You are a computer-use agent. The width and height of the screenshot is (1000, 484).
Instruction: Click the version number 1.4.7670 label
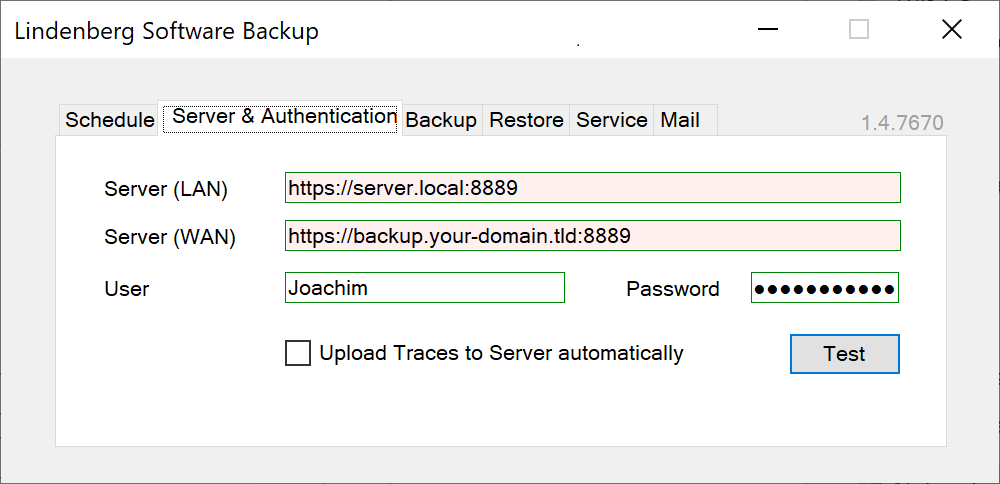point(902,122)
